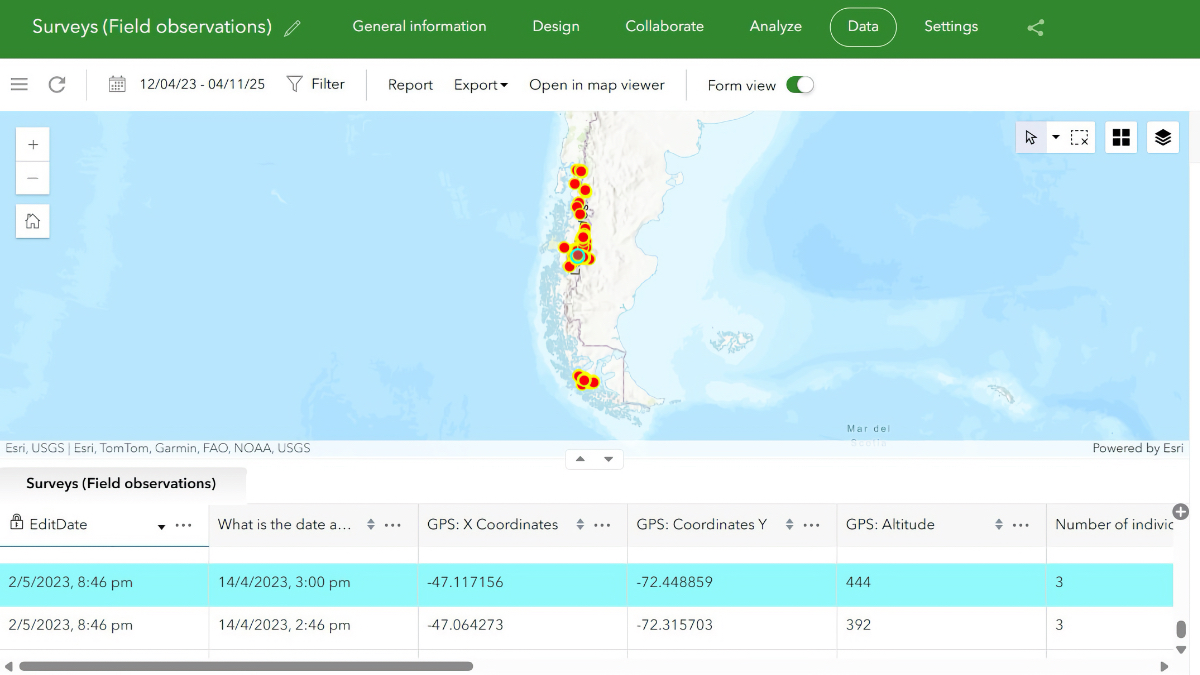Toggle the Form view switch
Image resolution: width=1200 pixels, height=675 pixels.
pyautogui.click(x=800, y=85)
